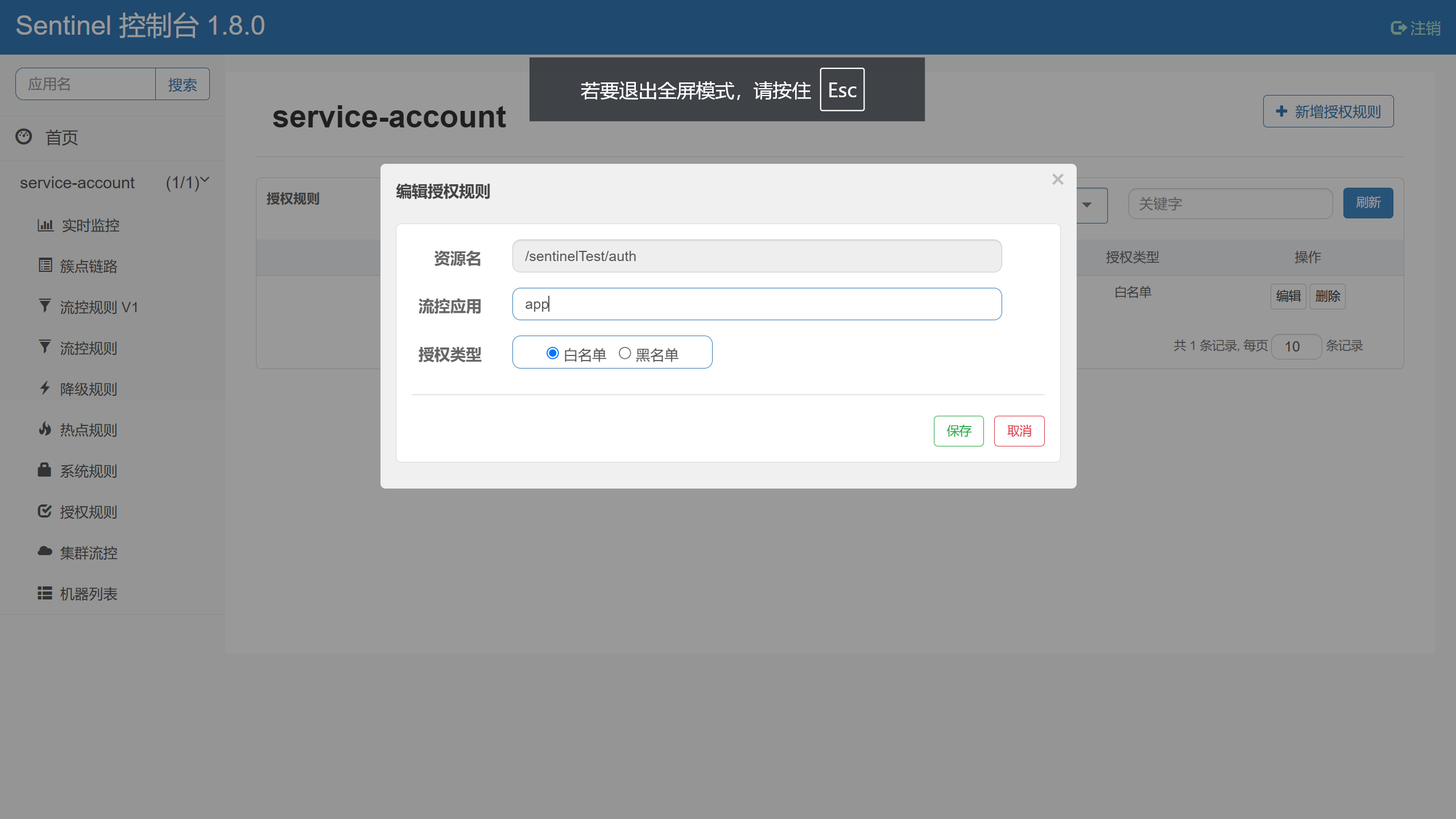The width and height of the screenshot is (1456, 819).
Task: Click the 流控应用 input field
Action: (x=756, y=304)
